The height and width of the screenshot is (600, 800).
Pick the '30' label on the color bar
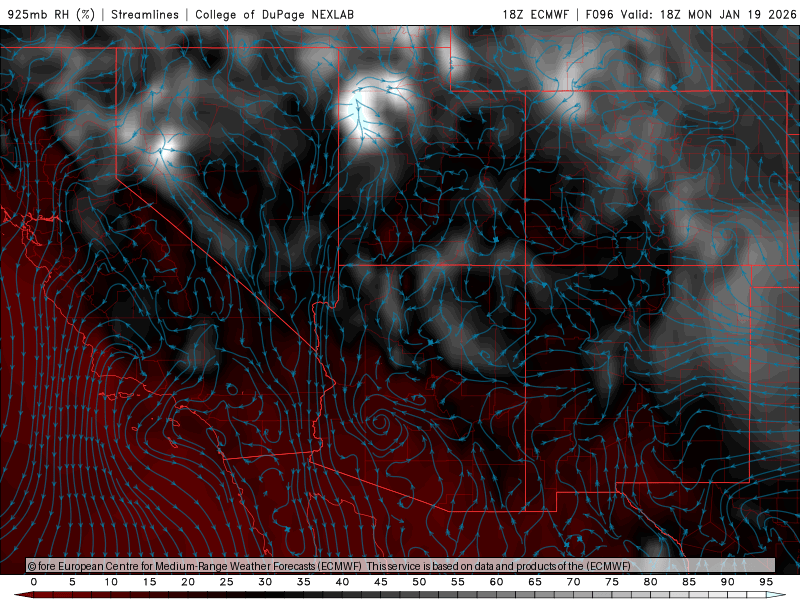265,582
